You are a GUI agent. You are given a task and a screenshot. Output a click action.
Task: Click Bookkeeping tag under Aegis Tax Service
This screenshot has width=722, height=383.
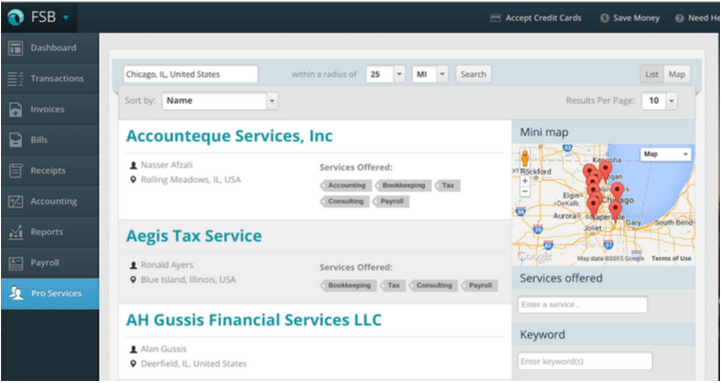348,285
